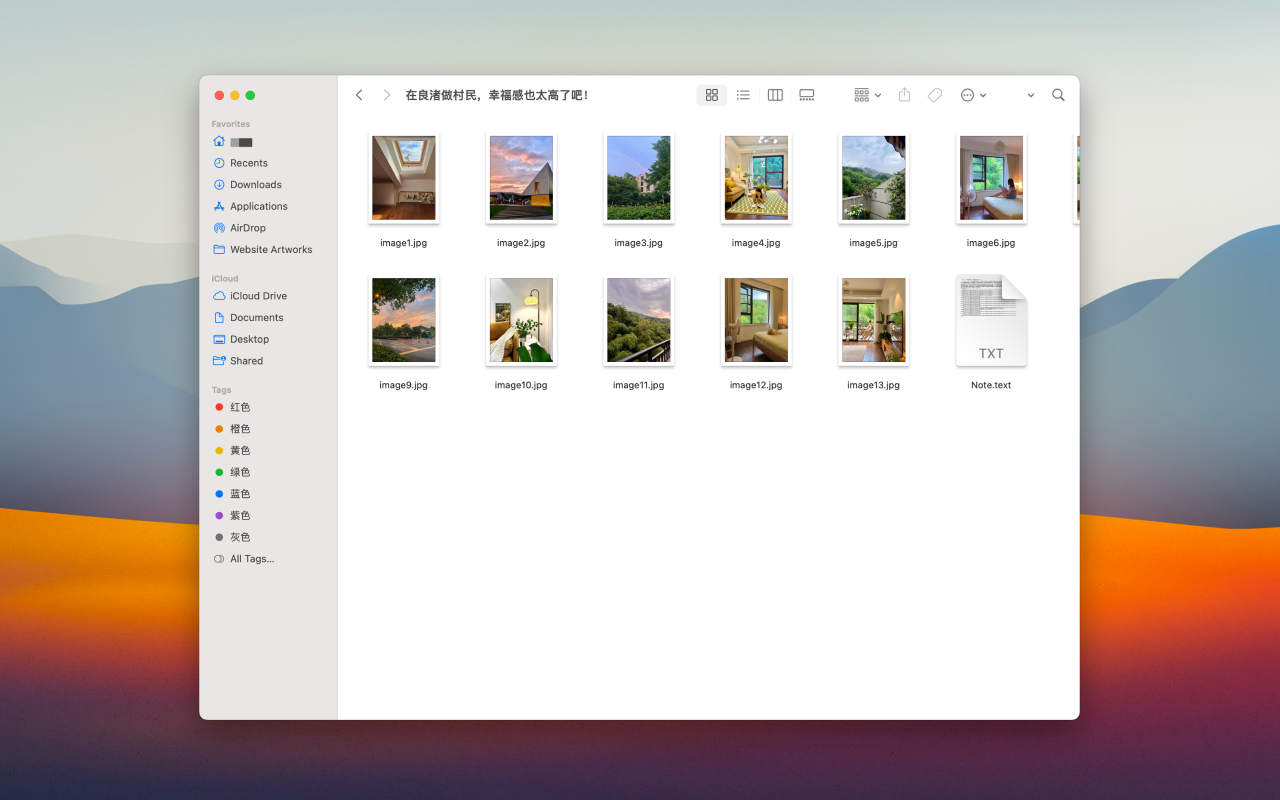Screen dimensions: 1280x800
Task: Click the Note.text file name
Action: tap(991, 385)
